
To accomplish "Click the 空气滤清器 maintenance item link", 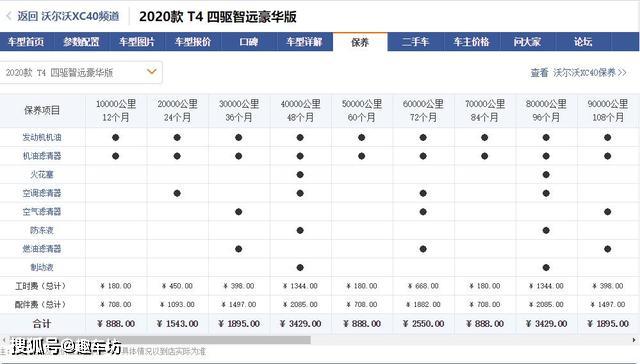I will coord(42,212).
